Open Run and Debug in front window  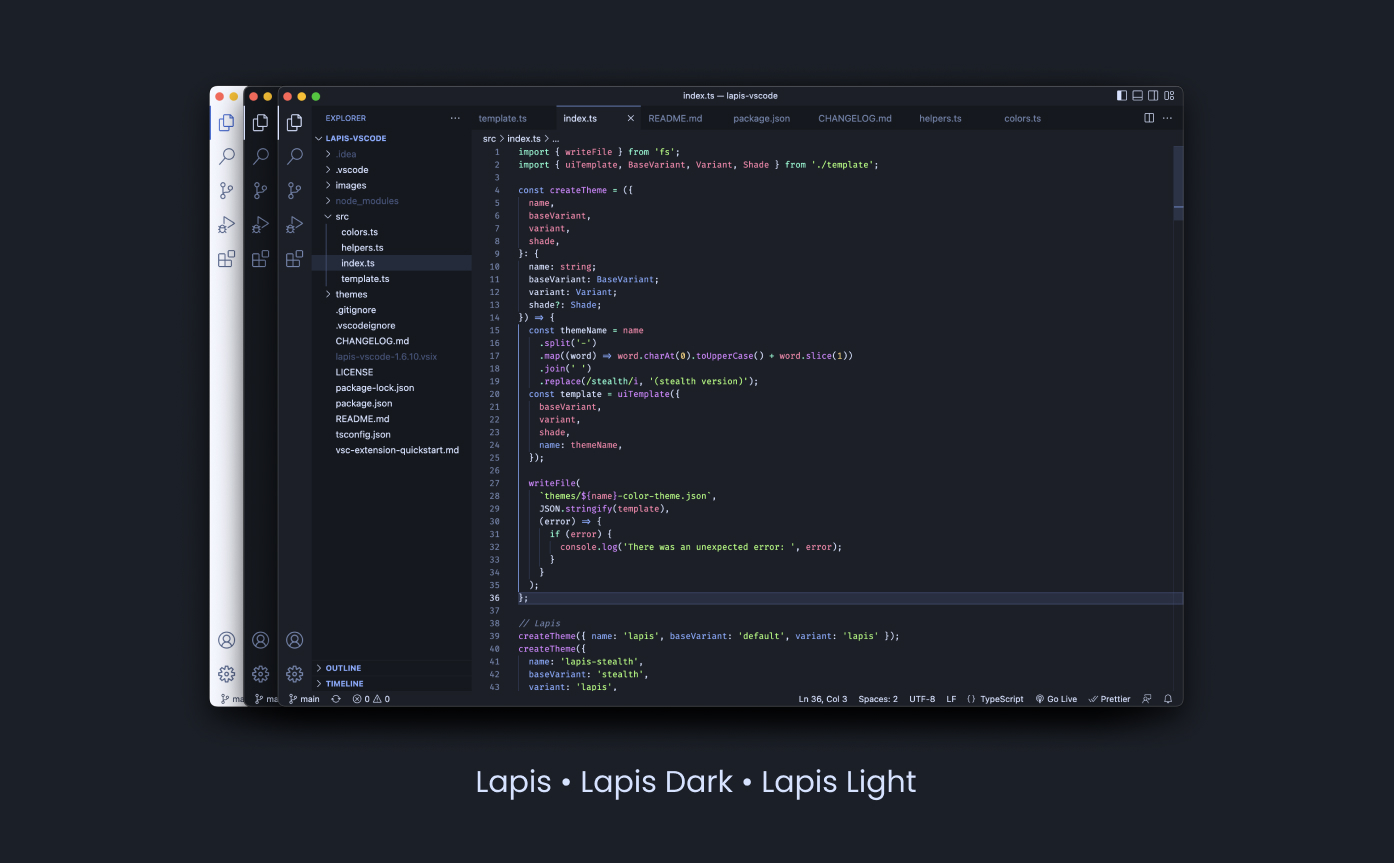(x=294, y=224)
